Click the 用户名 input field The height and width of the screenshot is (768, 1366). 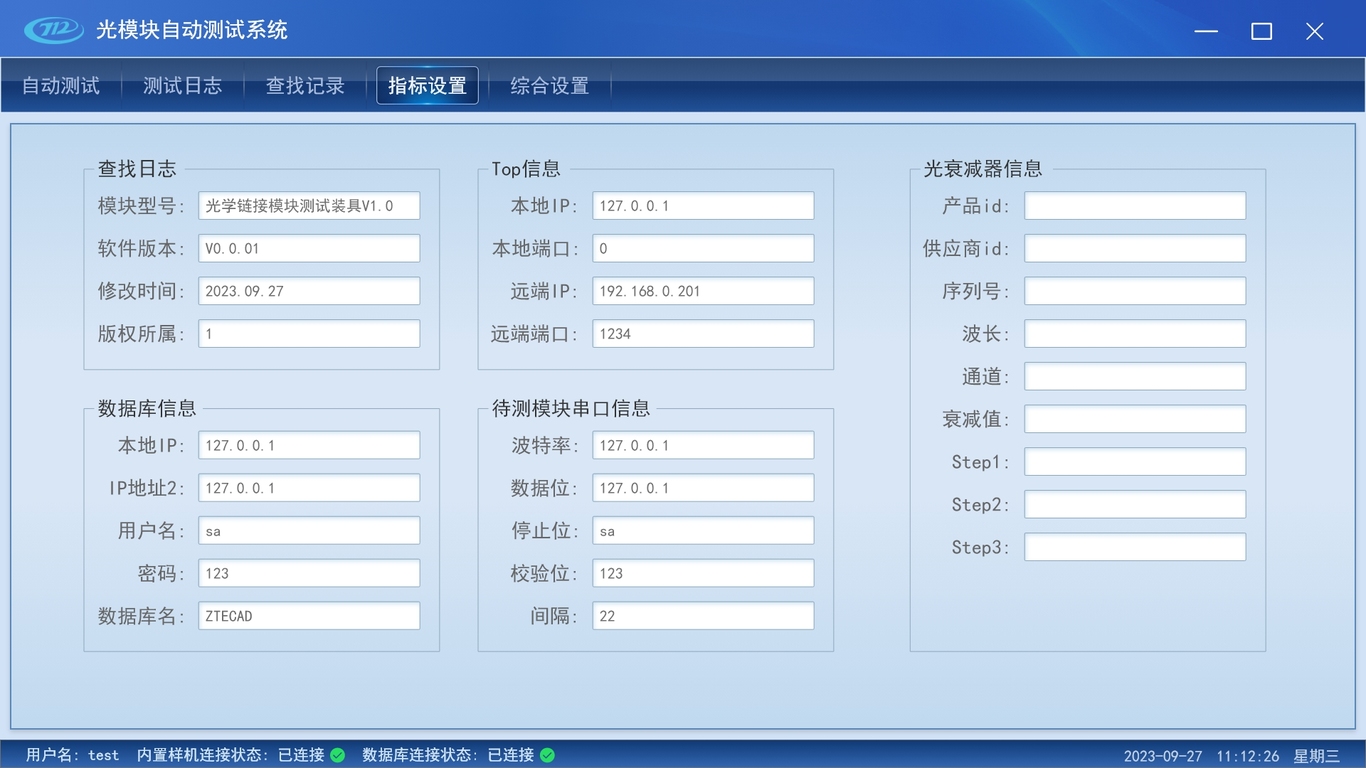pos(309,531)
